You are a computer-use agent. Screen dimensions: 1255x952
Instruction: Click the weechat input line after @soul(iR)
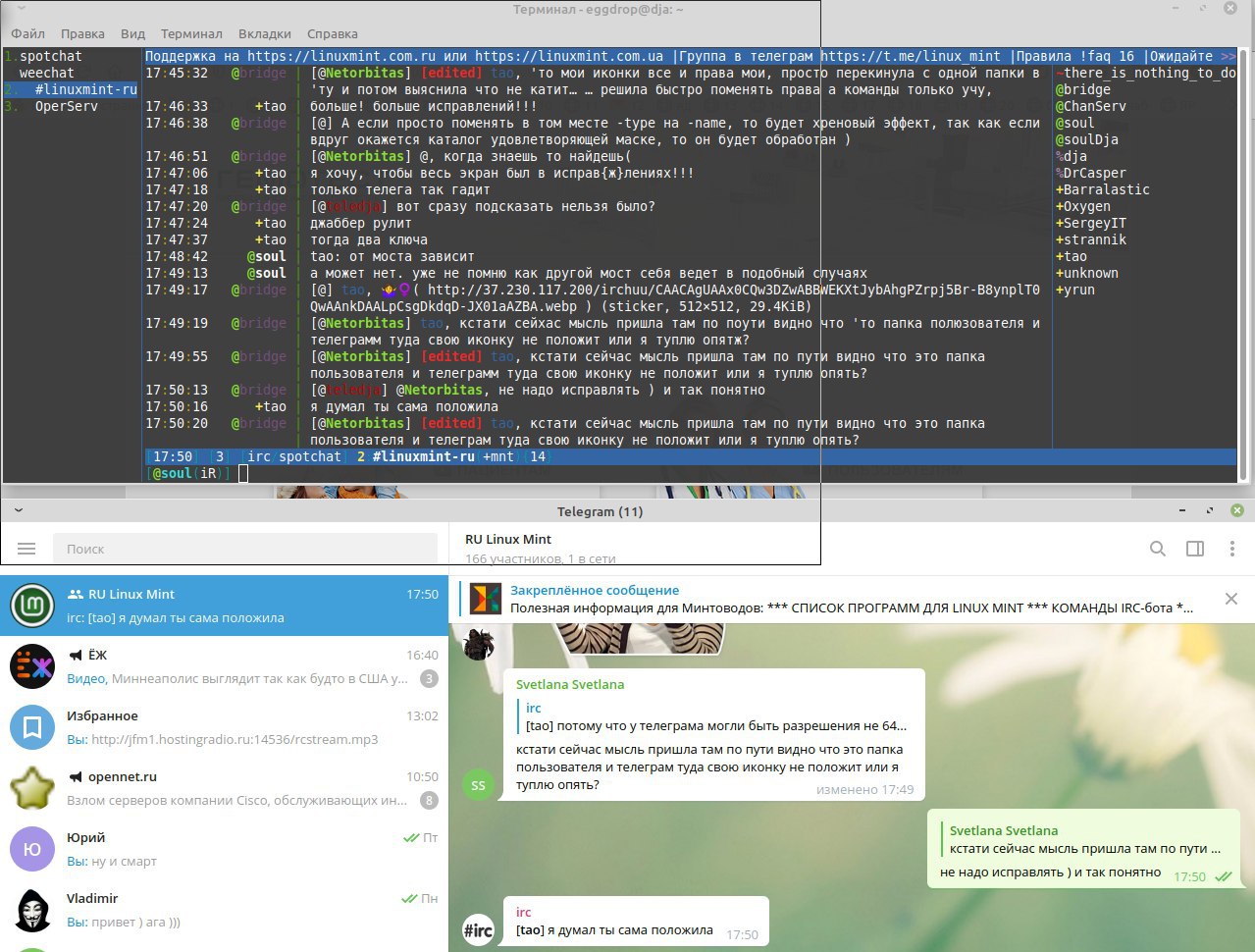tap(243, 473)
